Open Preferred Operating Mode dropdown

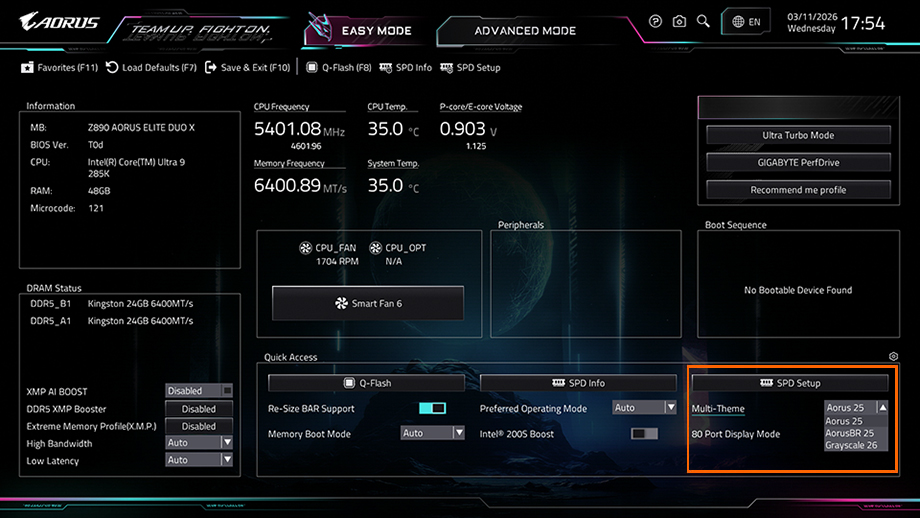pos(644,408)
